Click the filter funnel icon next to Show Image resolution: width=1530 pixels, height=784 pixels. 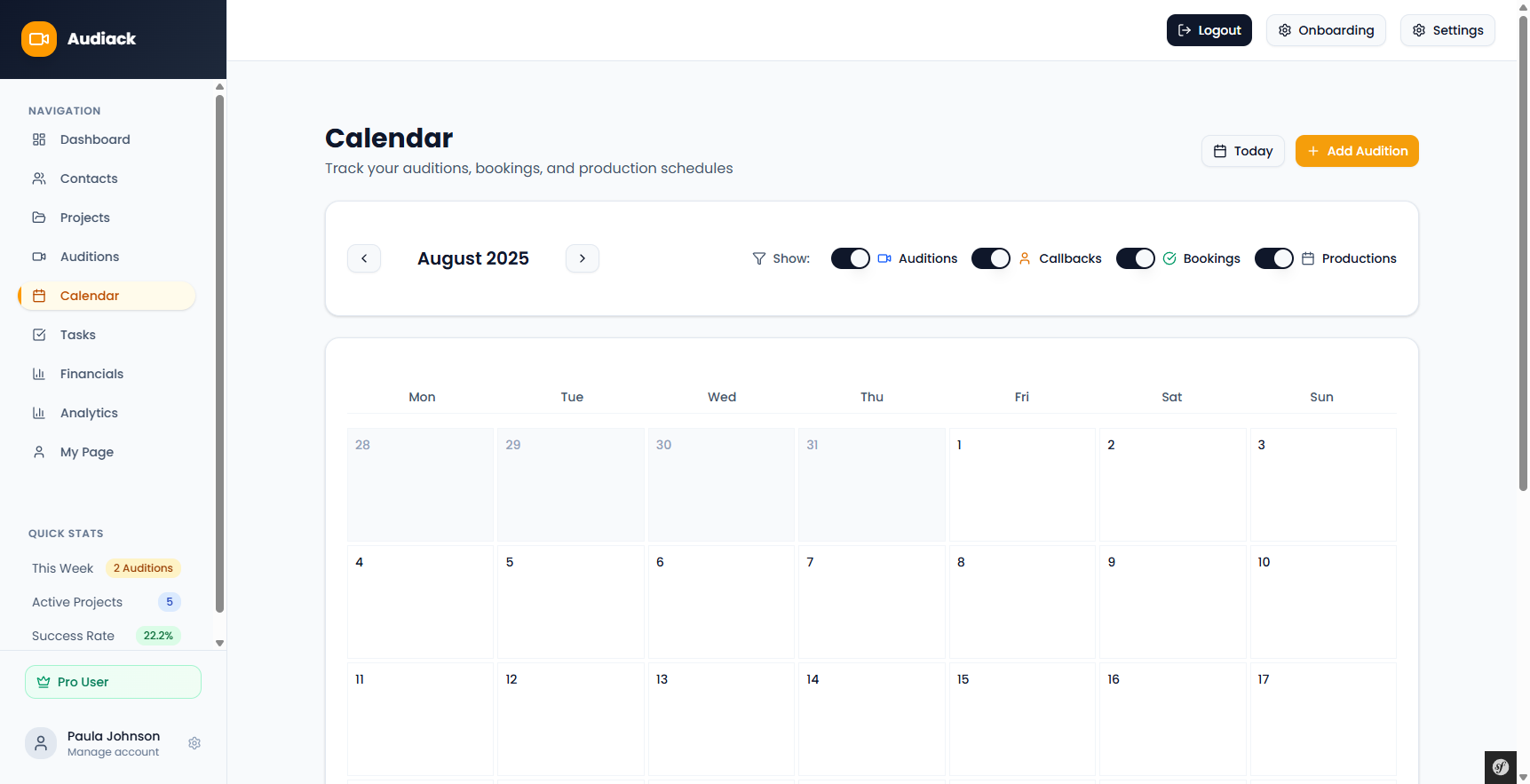758,258
